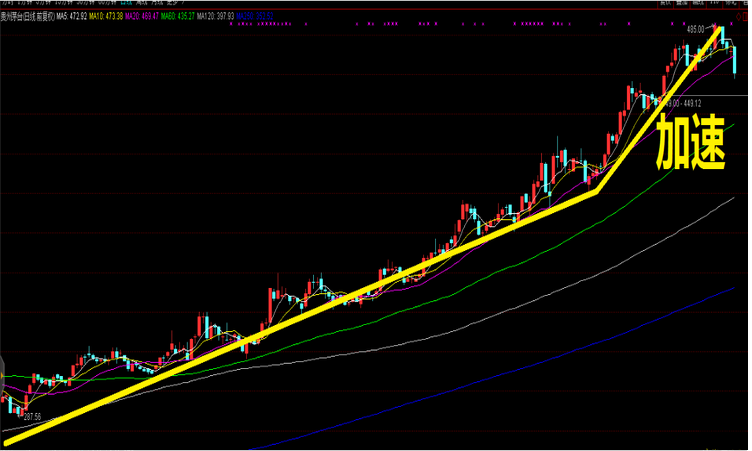
Task: Click the 485.00 high price label
Action: click(695, 30)
